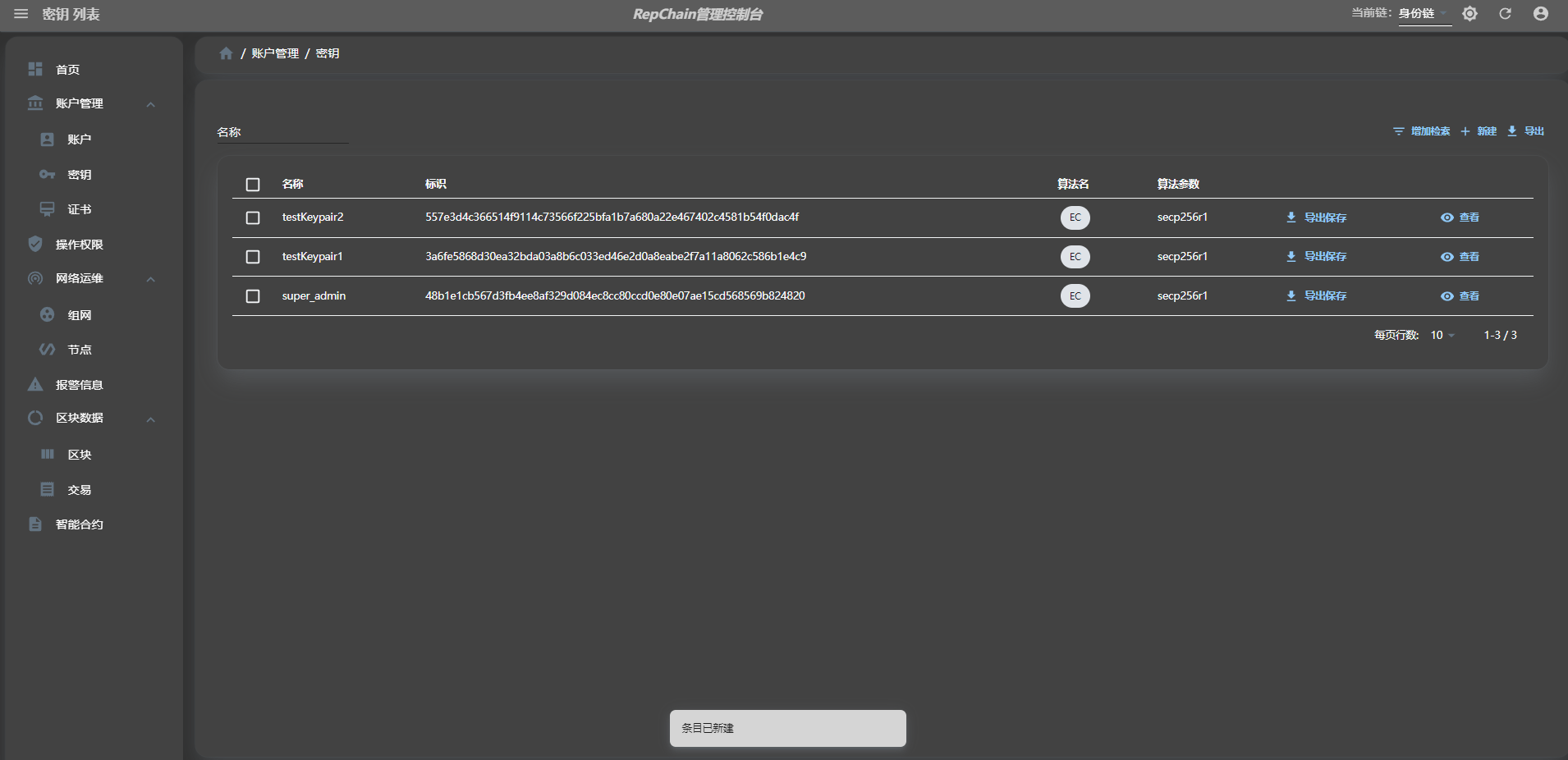Image resolution: width=1568 pixels, height=760 pixels.
Task: Open the 当前链 身份链 dropdown
Action: click(x=1424, y=14)
